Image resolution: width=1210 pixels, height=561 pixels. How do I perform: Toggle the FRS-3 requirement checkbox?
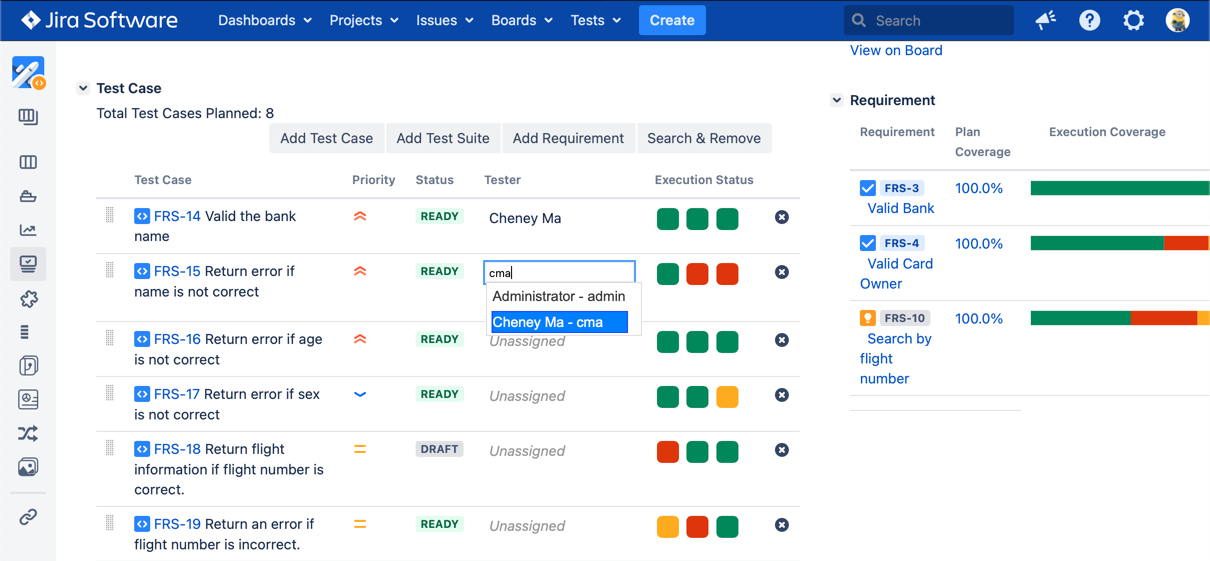[868, 188]
